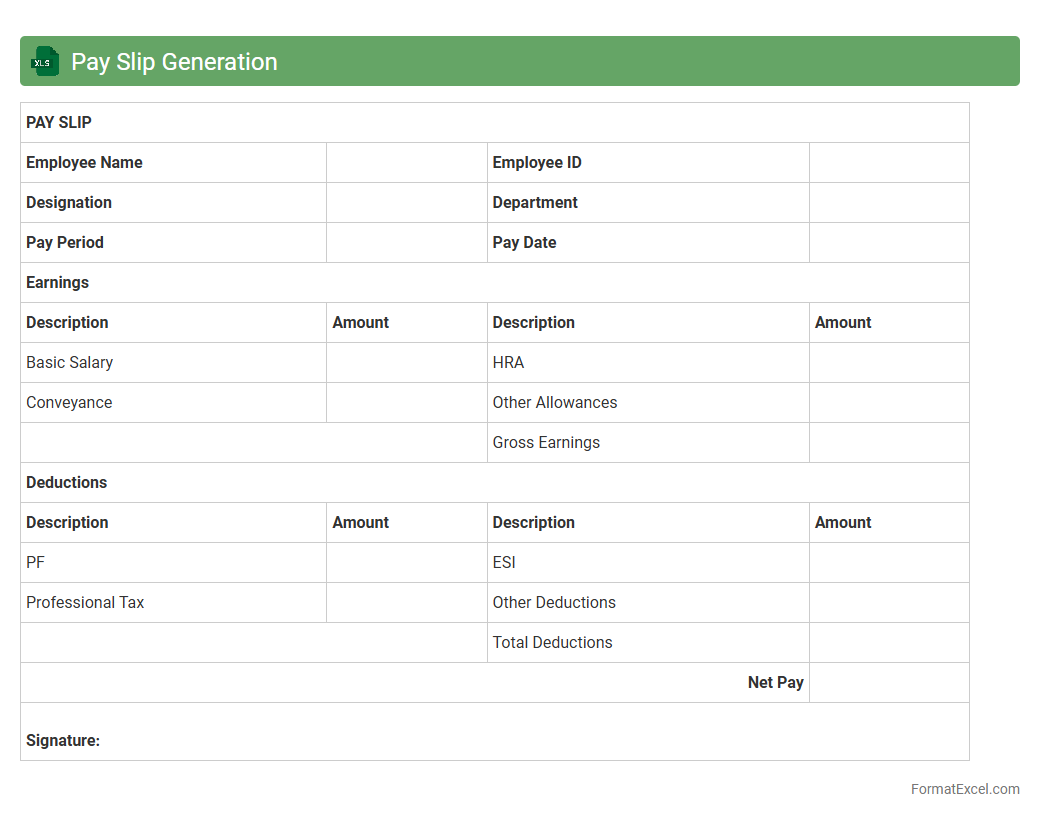The width and height of the screenshot is (1040, 818).
Task: Select the Professional Tax amount cell
Action: pos(406,603)
